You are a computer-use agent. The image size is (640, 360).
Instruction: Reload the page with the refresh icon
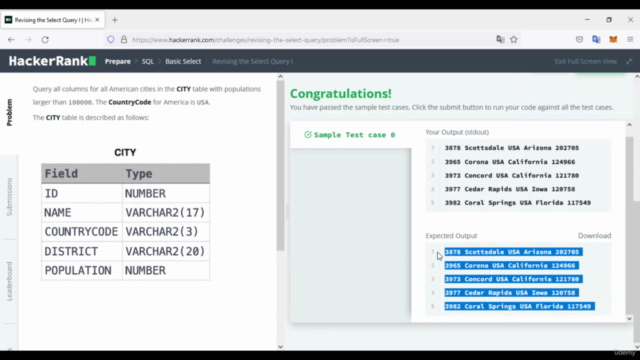click(x=45, y=40)
